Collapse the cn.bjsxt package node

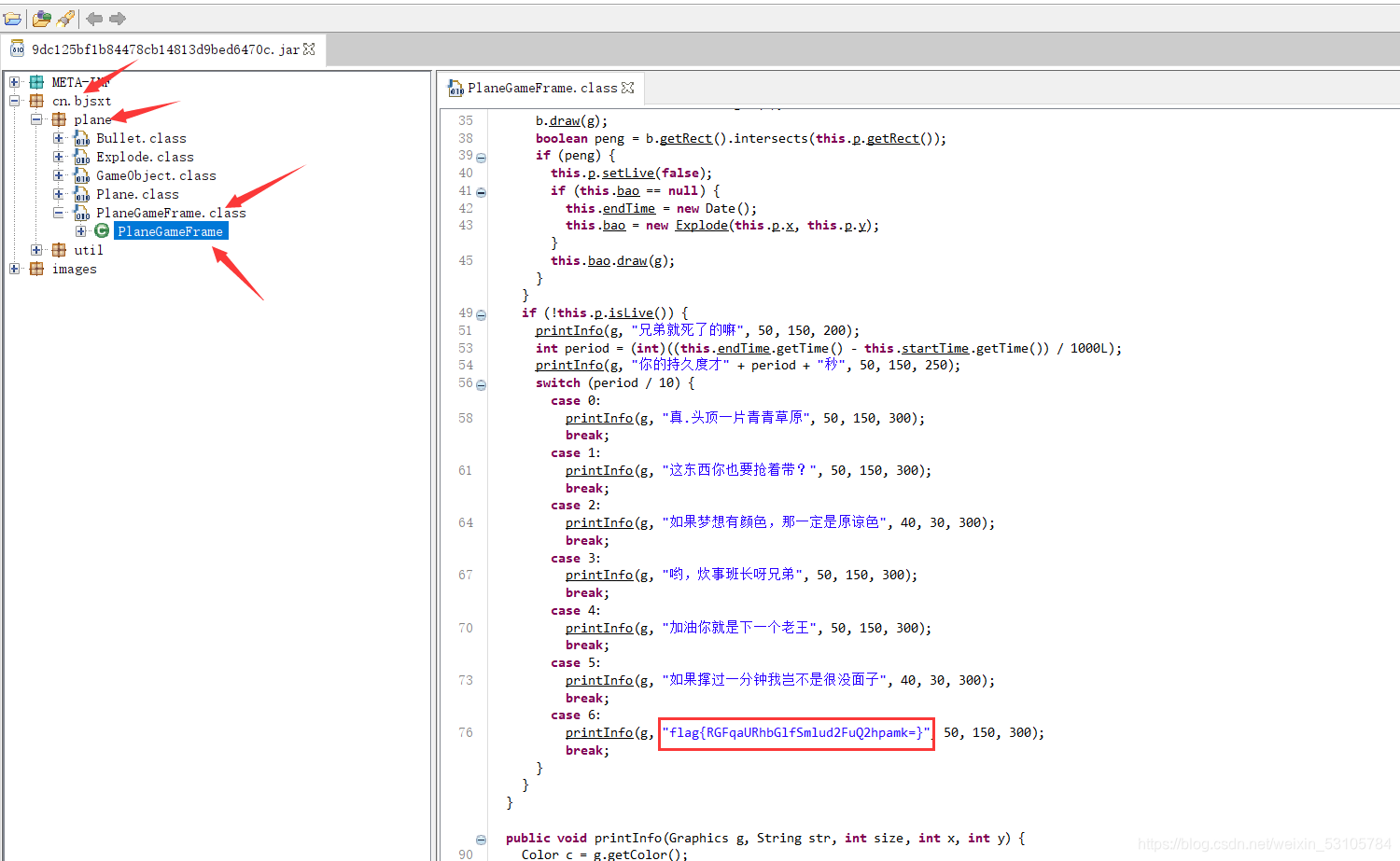tap(14, 101)
